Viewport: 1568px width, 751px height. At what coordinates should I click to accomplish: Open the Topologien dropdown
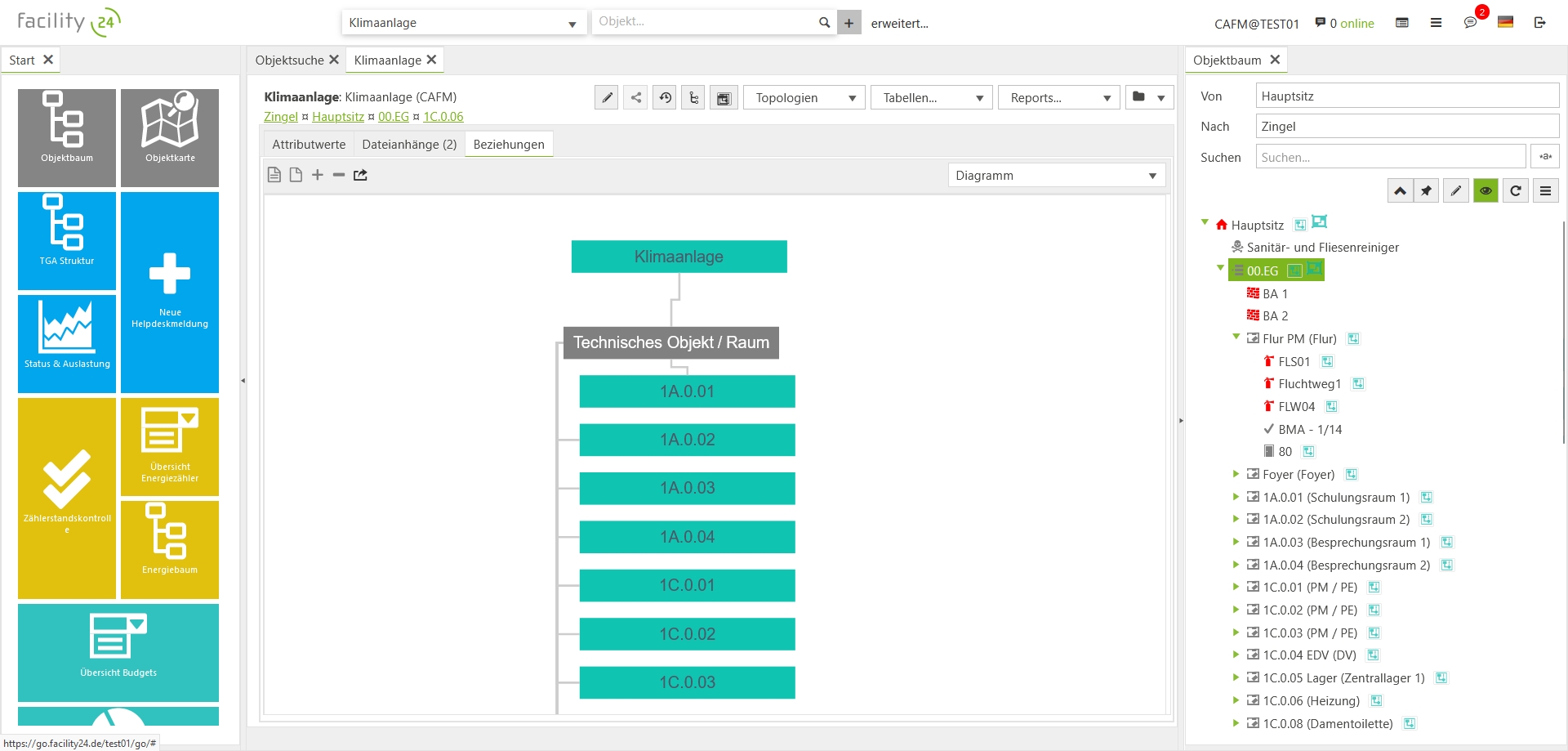point(803,97)
